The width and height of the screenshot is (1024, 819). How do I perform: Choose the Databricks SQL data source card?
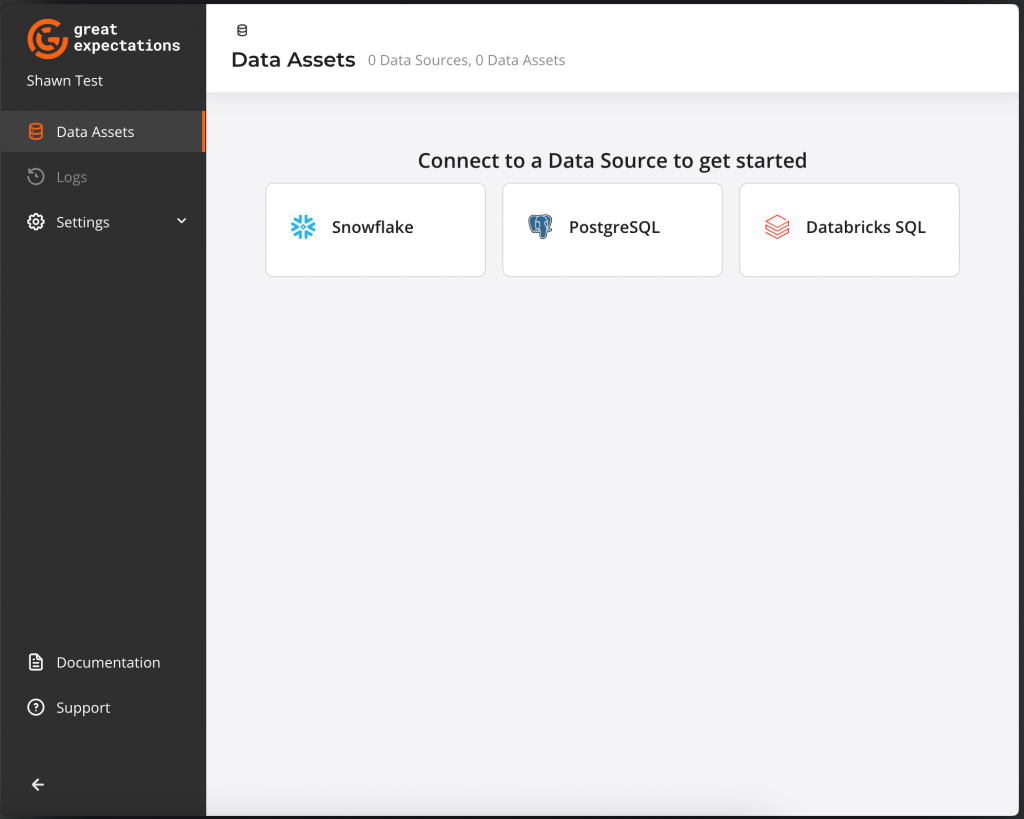849,229
